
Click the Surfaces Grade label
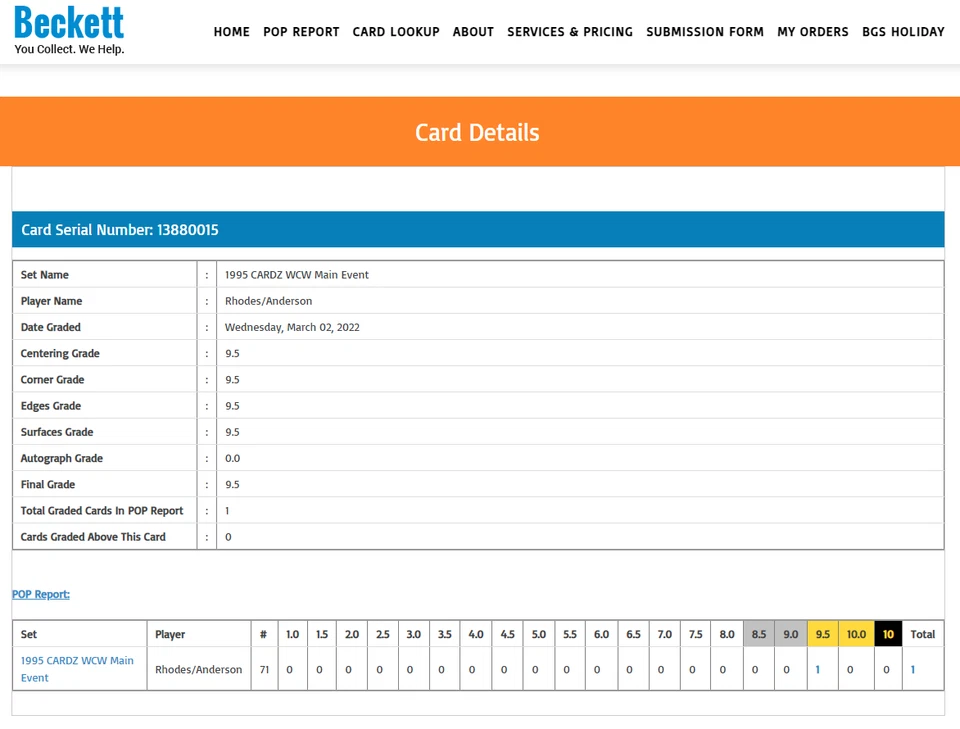(x=57, y=432)
